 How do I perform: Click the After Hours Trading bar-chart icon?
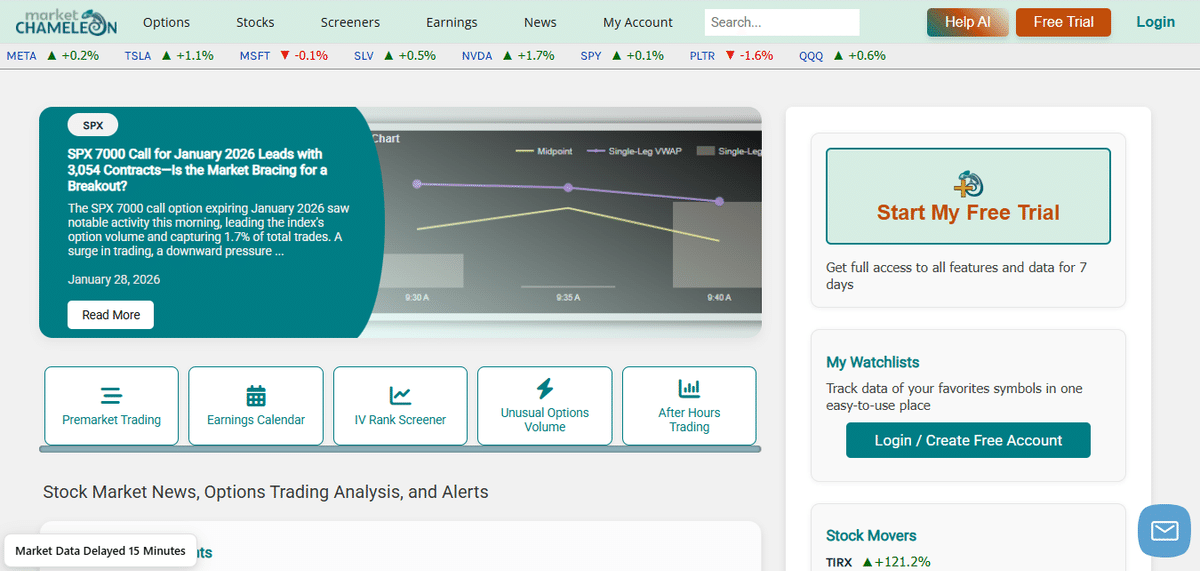689,388
